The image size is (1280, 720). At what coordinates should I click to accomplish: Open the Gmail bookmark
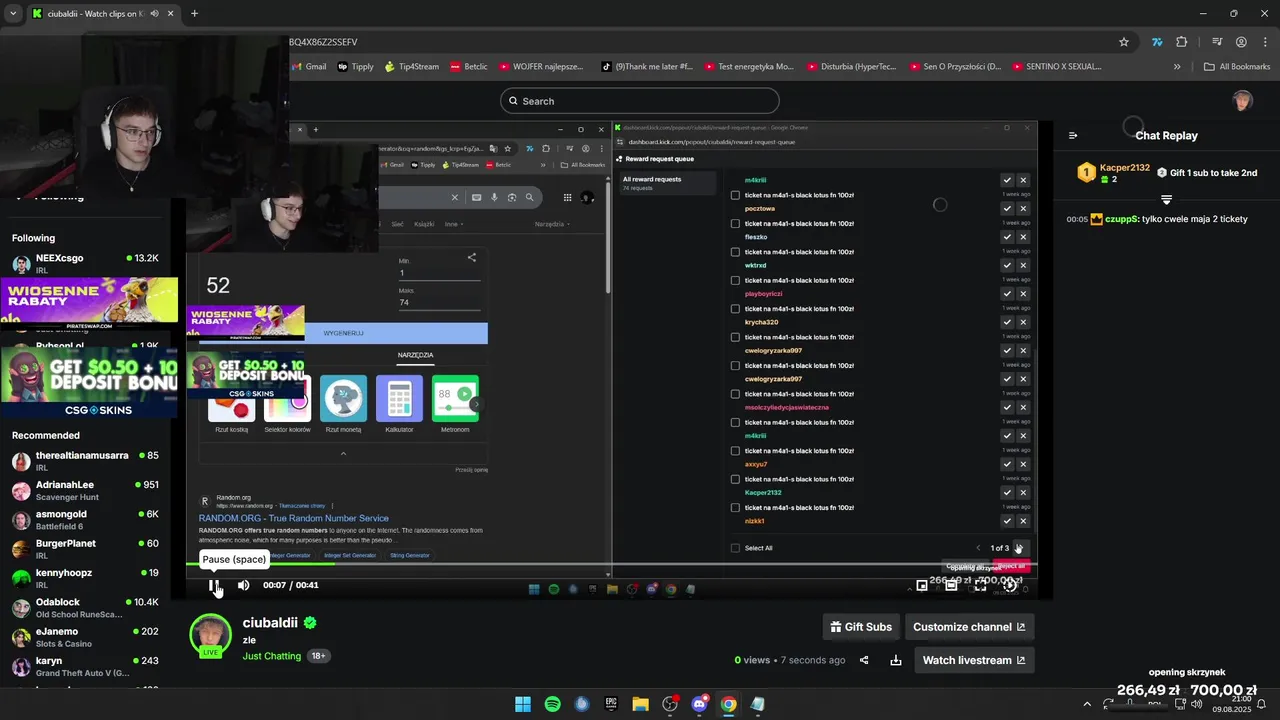coord(308,67)
